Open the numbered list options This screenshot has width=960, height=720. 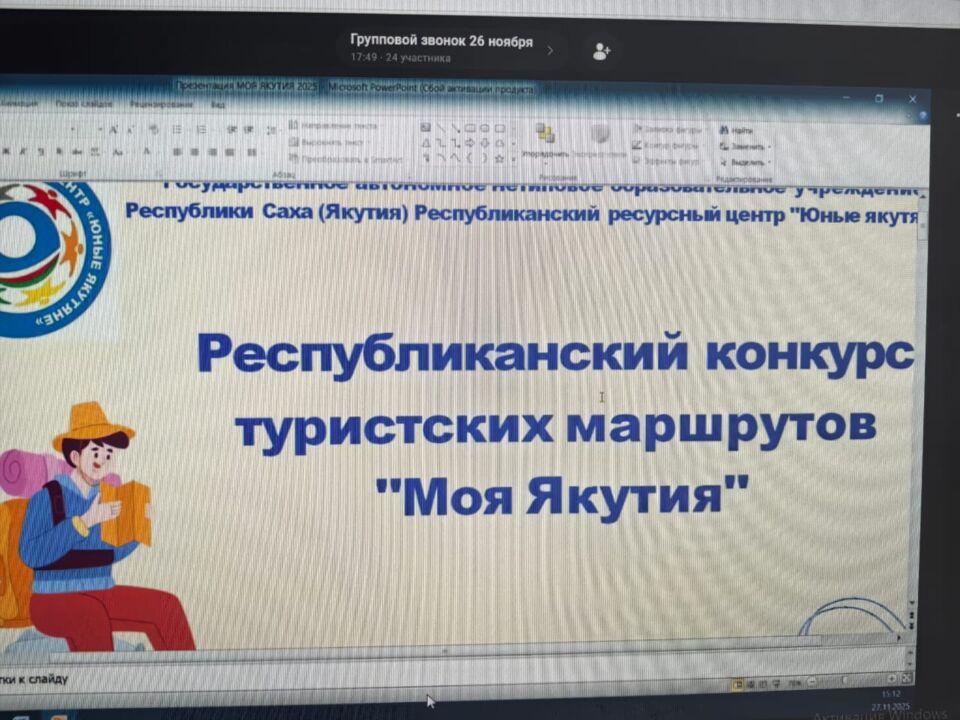[x=201, y=130]
